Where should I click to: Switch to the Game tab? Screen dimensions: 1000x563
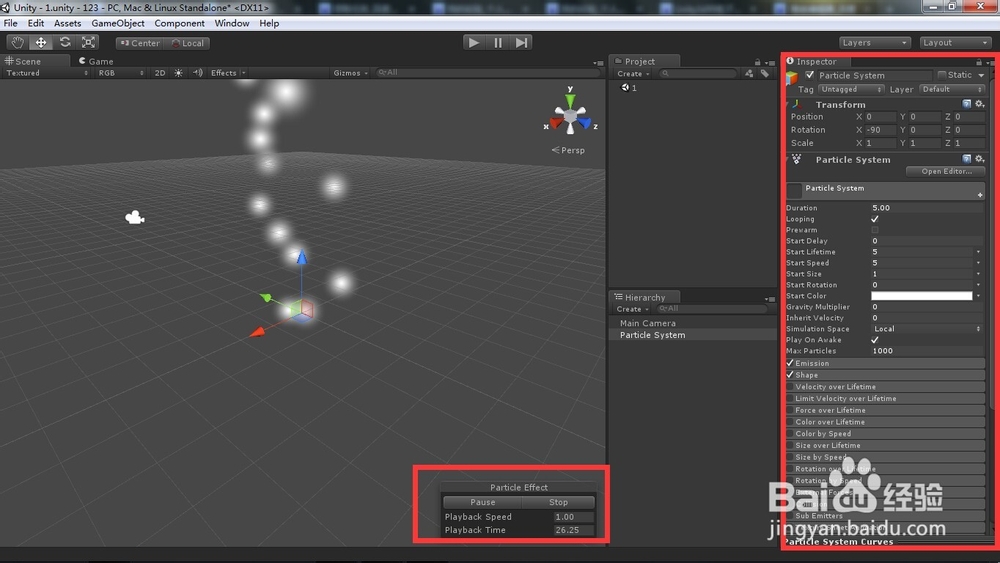96,61
